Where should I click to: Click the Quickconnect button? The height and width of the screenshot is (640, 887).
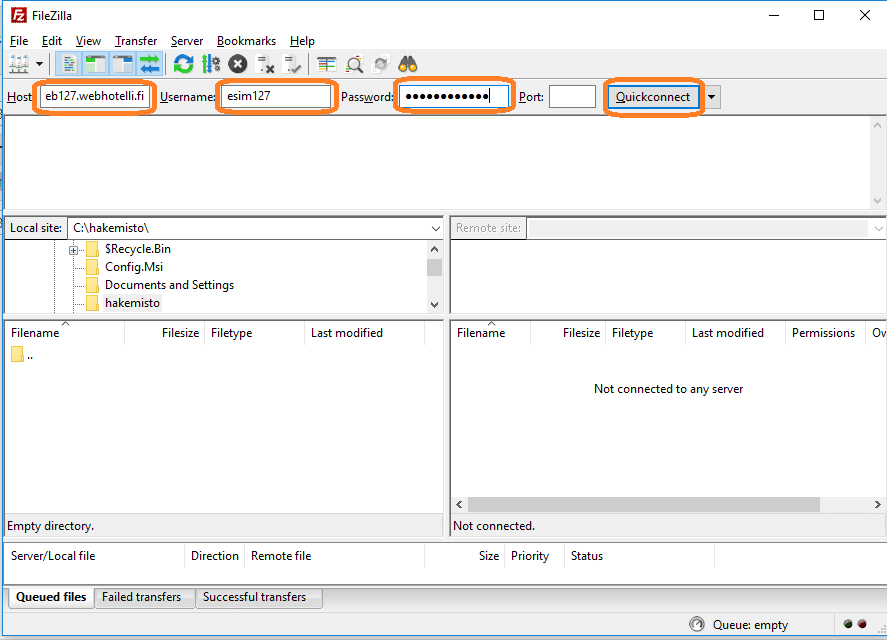pyautogui.click(x=653, y=97)
